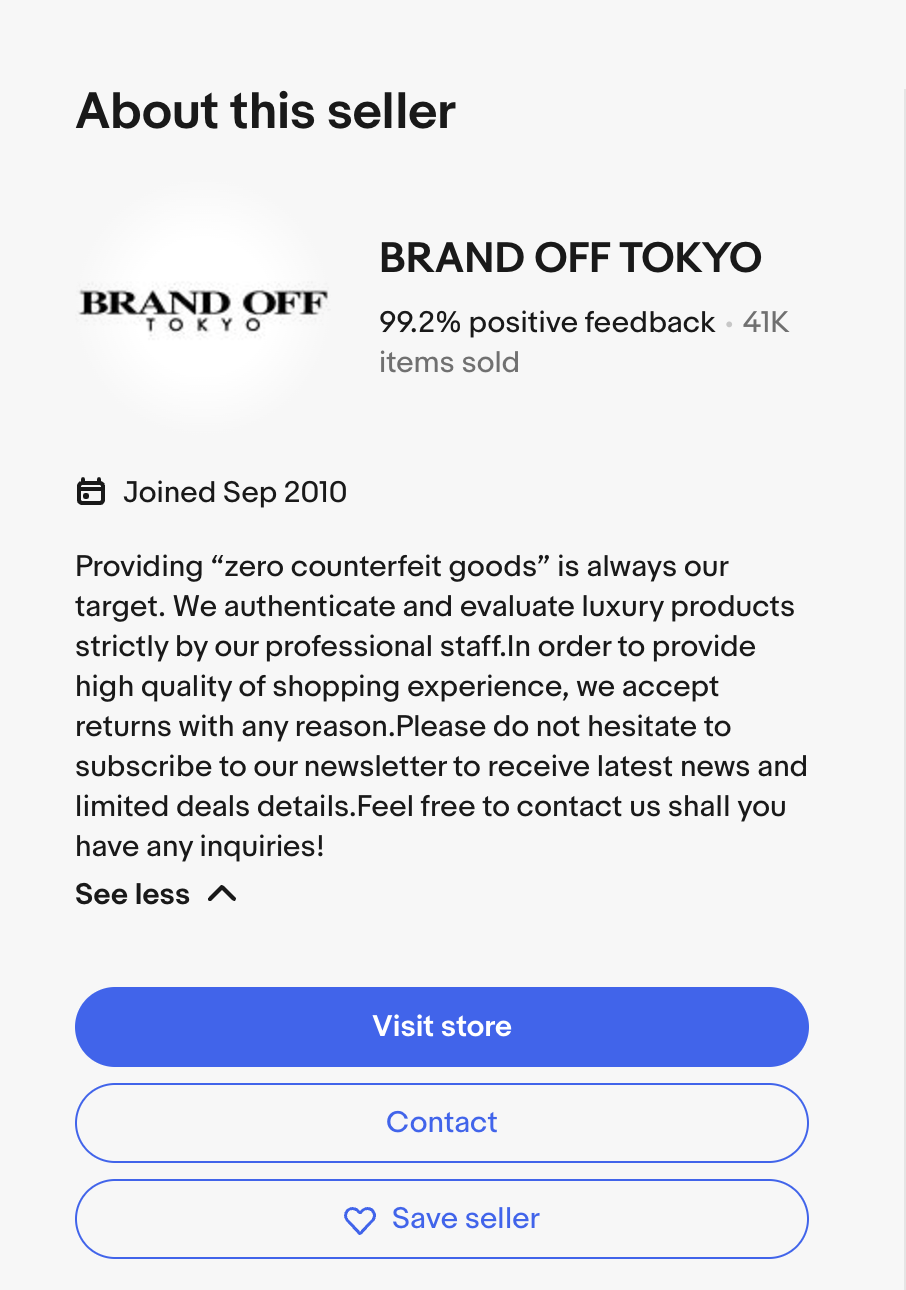Open the BRAND OFF TOKYO seller name link
This screenshot has height=1290, width=906.
point(570,258)
